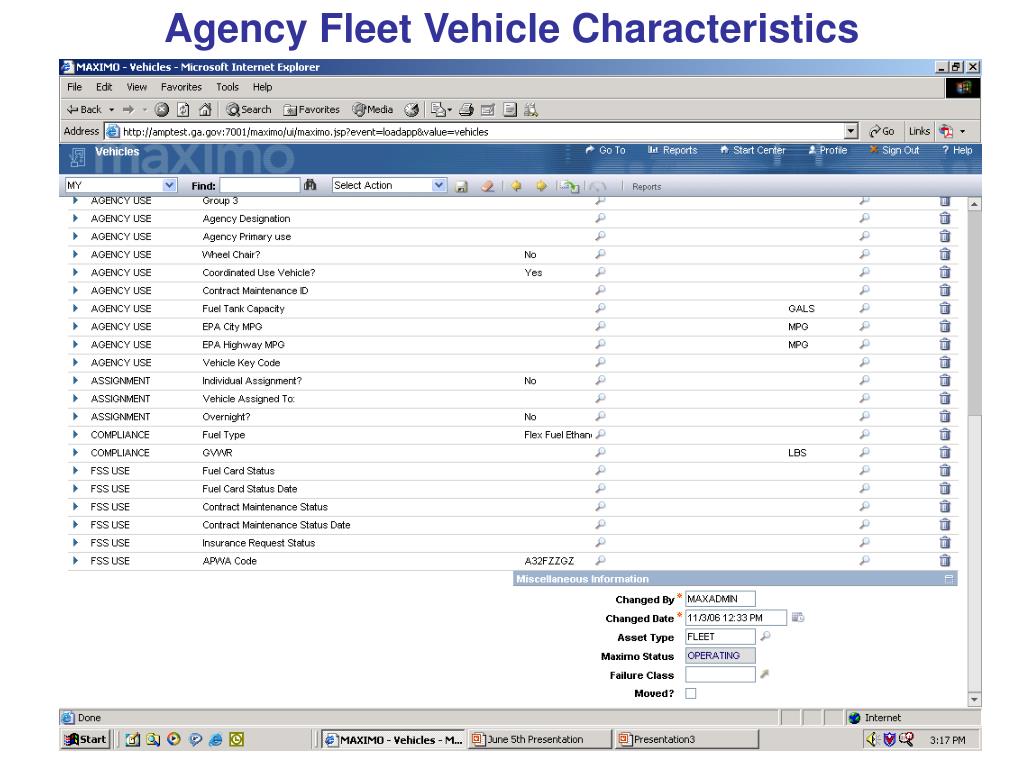Click Reports in Maximo header
This screenshot has height=768, width=1024.
(x=673, y=150)
